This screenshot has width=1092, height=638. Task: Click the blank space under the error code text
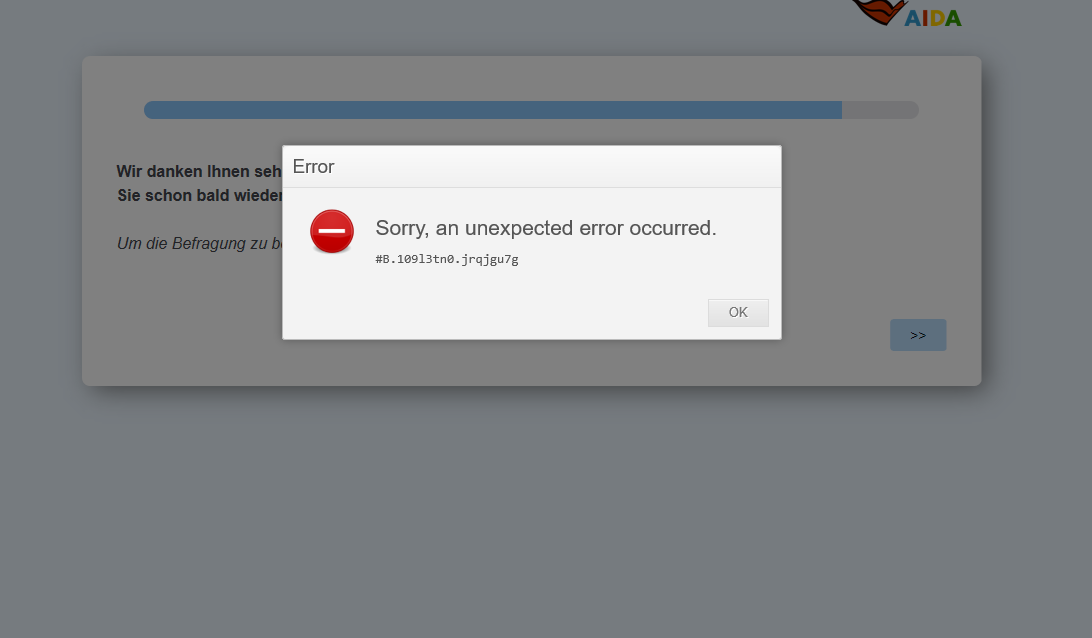(x=488, y=282)
